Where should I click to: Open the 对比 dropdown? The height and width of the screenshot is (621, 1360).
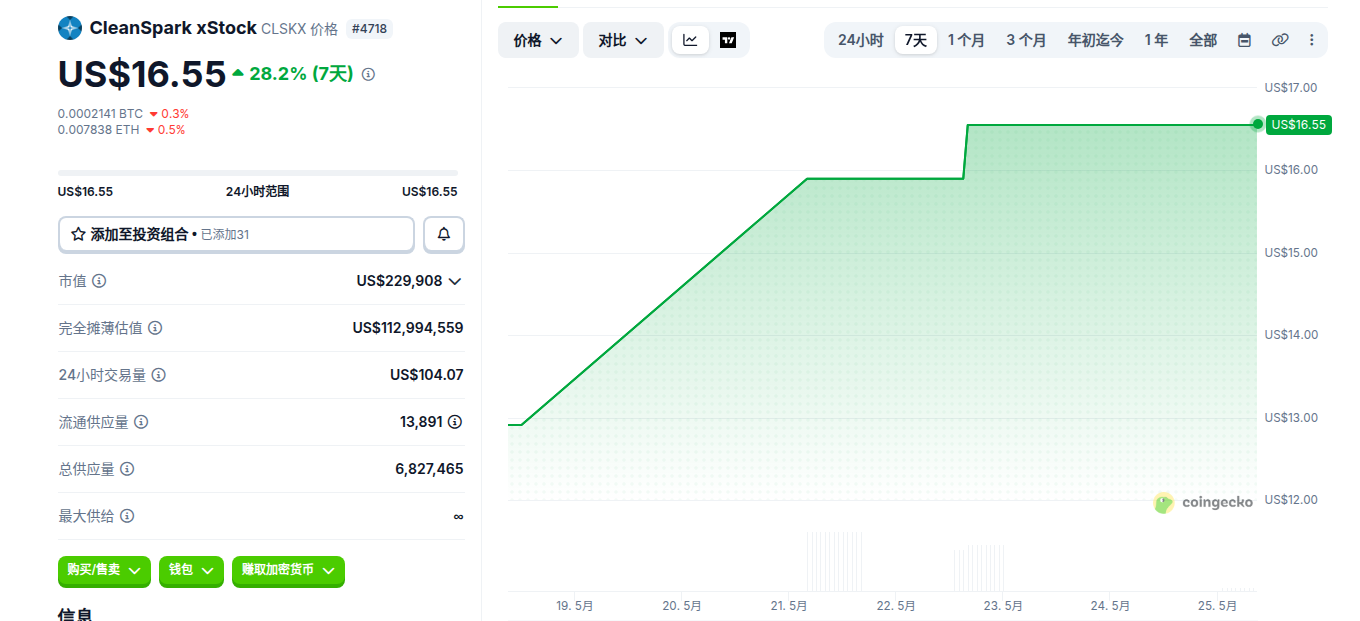tap(623, 40)
